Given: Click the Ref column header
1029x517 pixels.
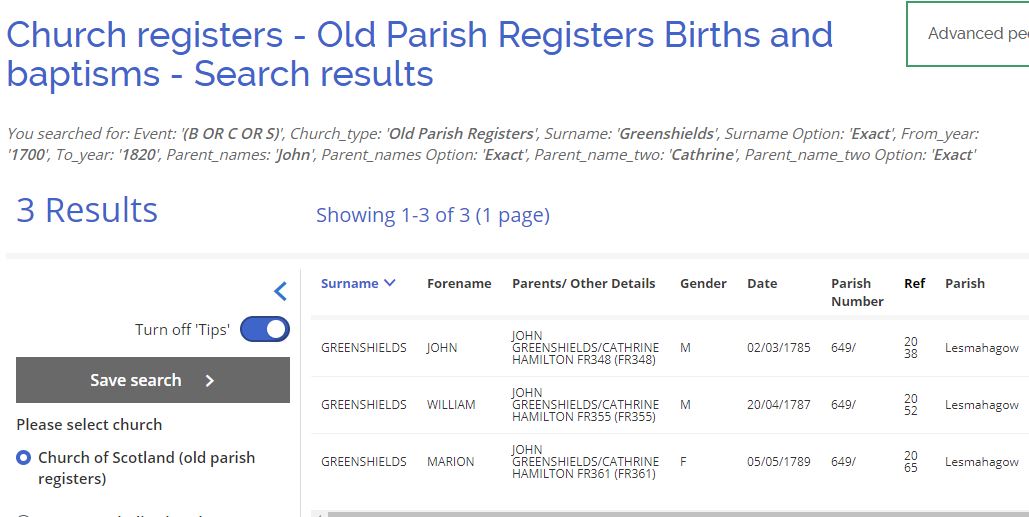Looking at the screenshot, I should (914, 283).
